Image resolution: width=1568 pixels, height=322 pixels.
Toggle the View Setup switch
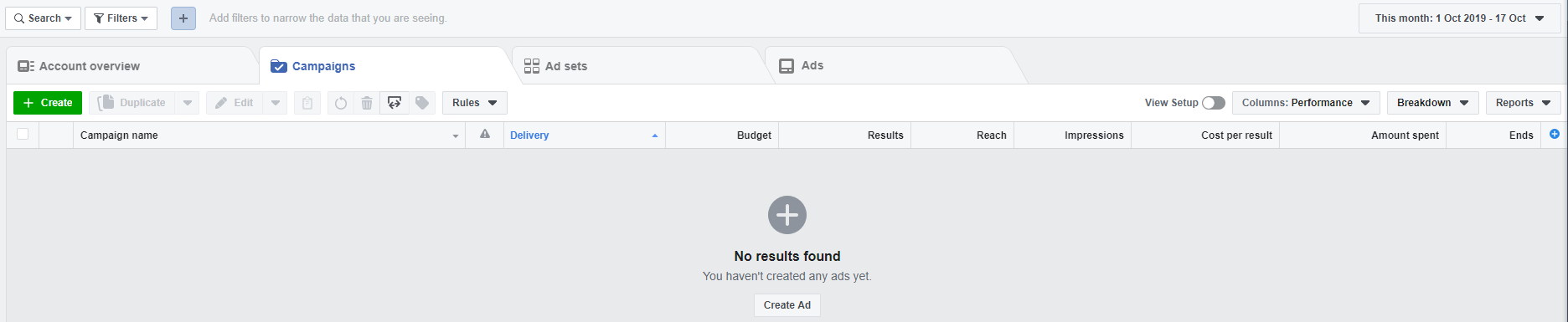(1213, 103)
